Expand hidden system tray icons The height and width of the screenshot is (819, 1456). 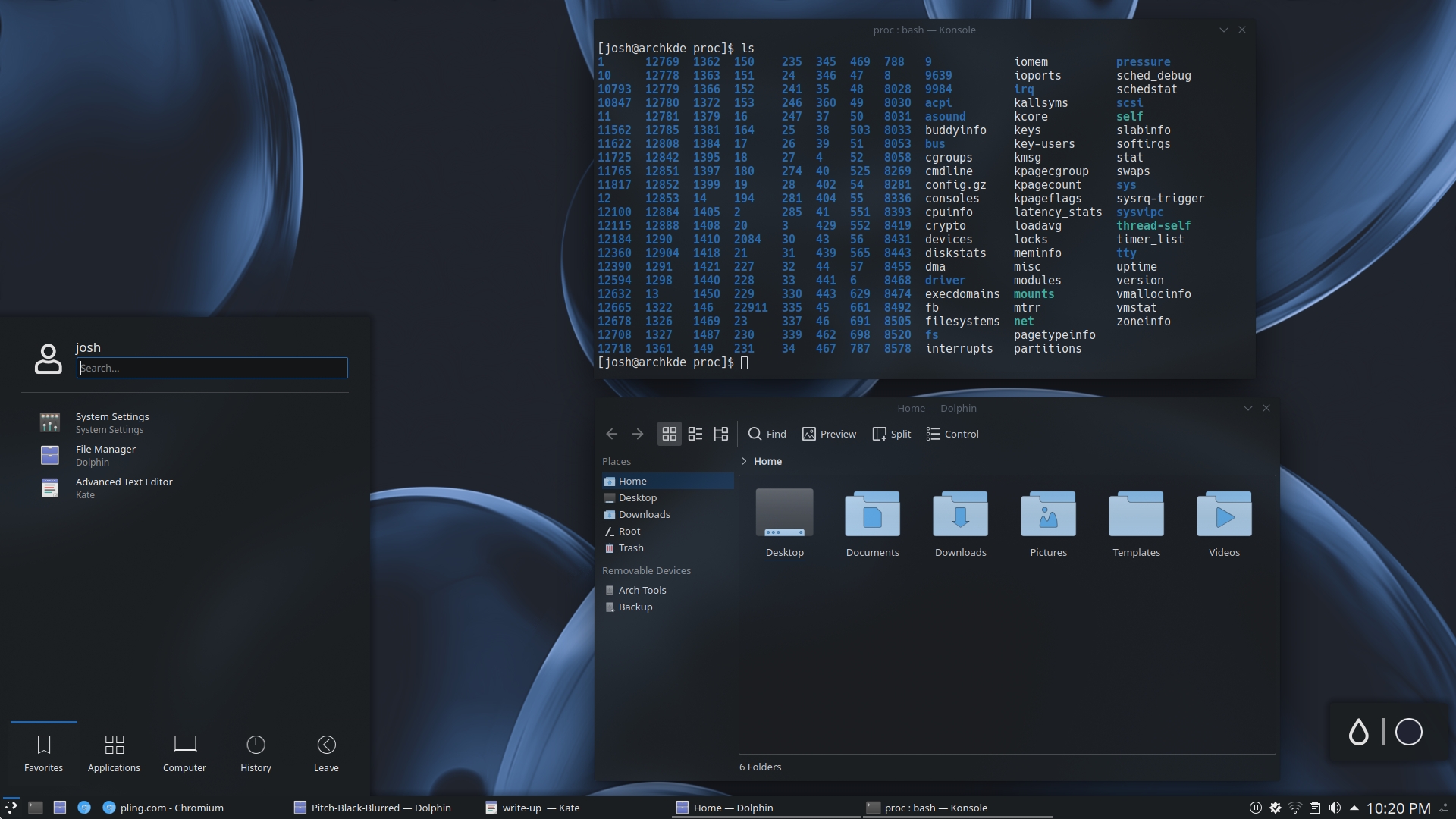[1354, 808]
